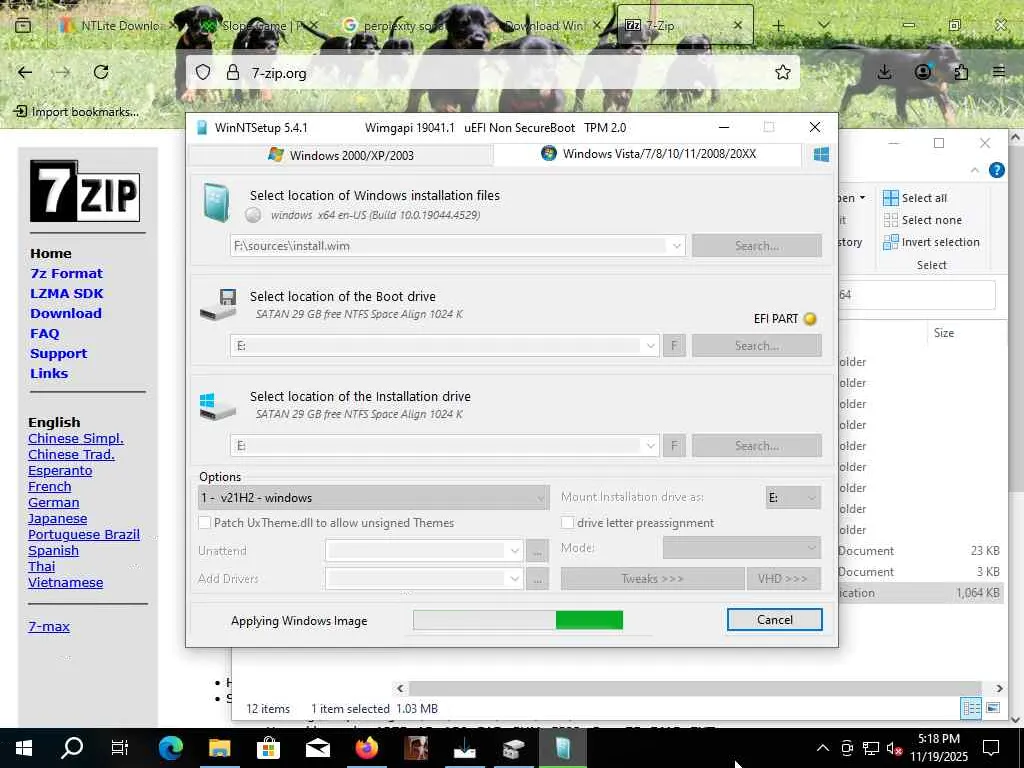Open taskbar Search magnifier
The width and height of the screenshot is (1024, 768).
(x=72, y=748)
